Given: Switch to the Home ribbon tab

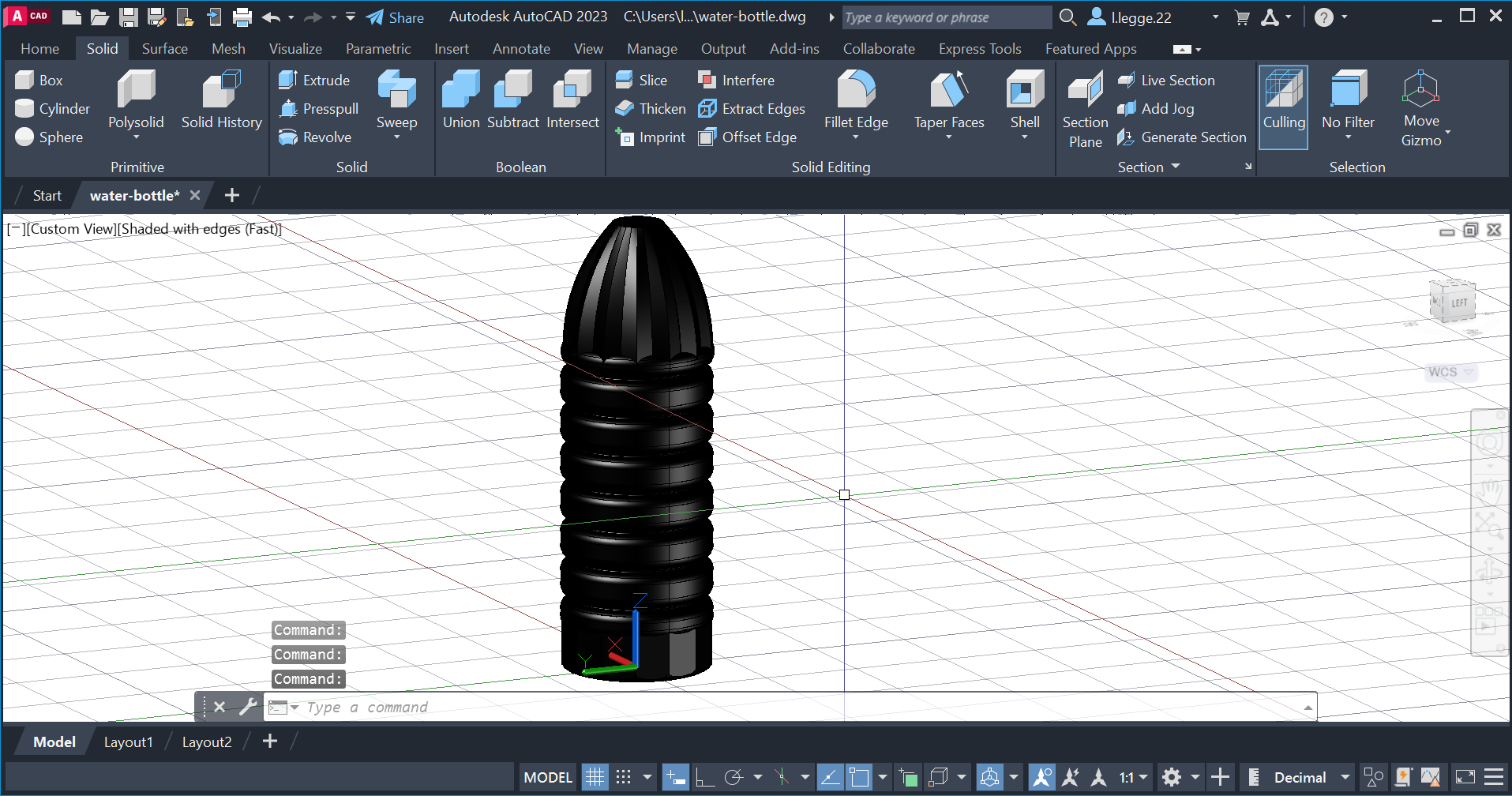Looking at the screenshot, I should point(39,48).
